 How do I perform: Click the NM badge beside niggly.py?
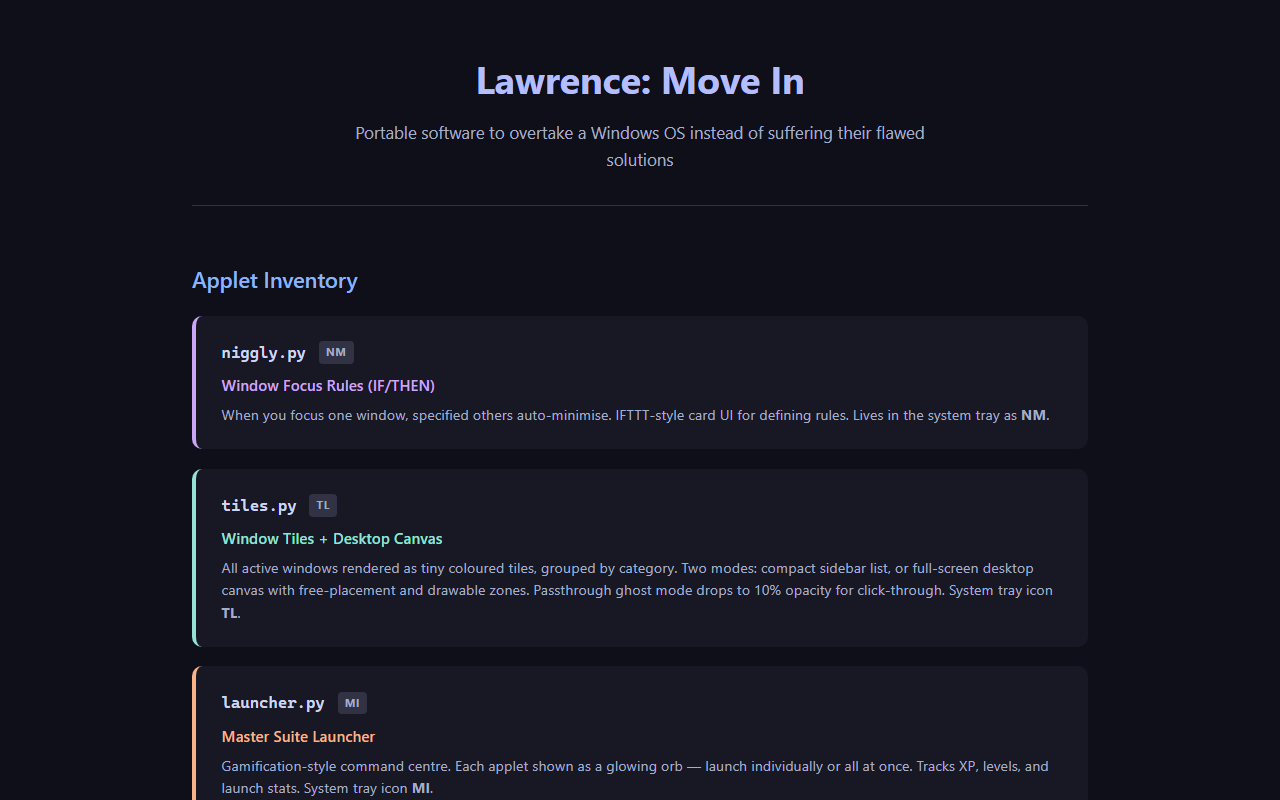click(336, 352)
